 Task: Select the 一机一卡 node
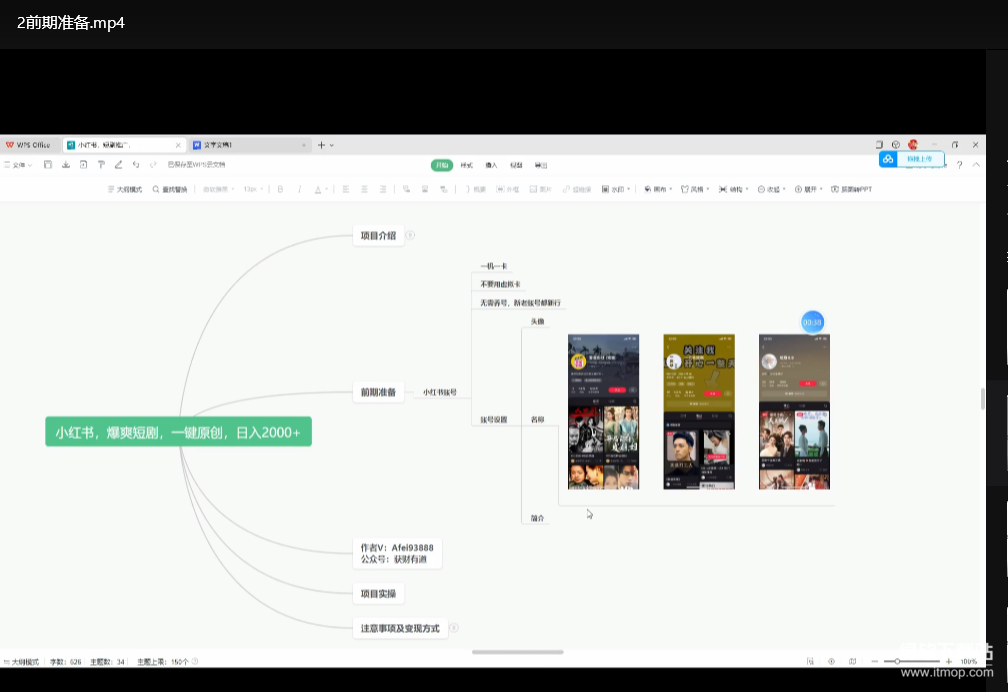coord(494,266)
